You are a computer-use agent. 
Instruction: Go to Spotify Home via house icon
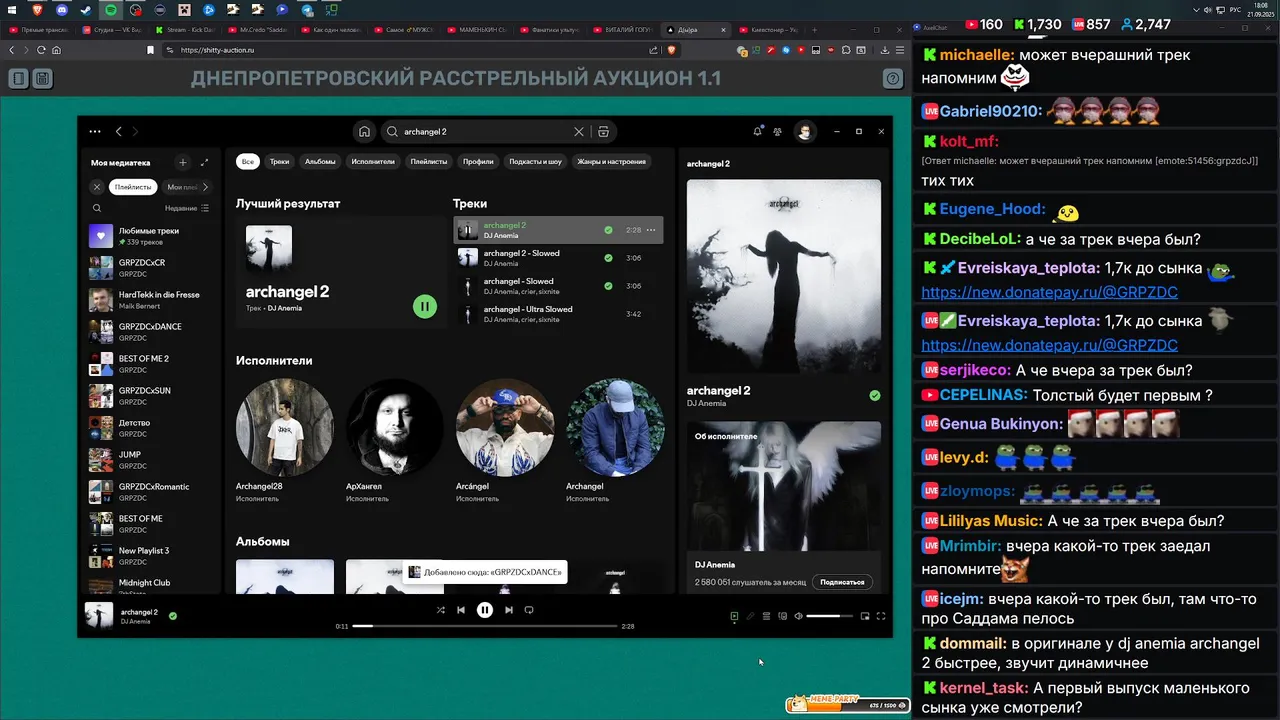pyautogui.click(x=365, y=131)
